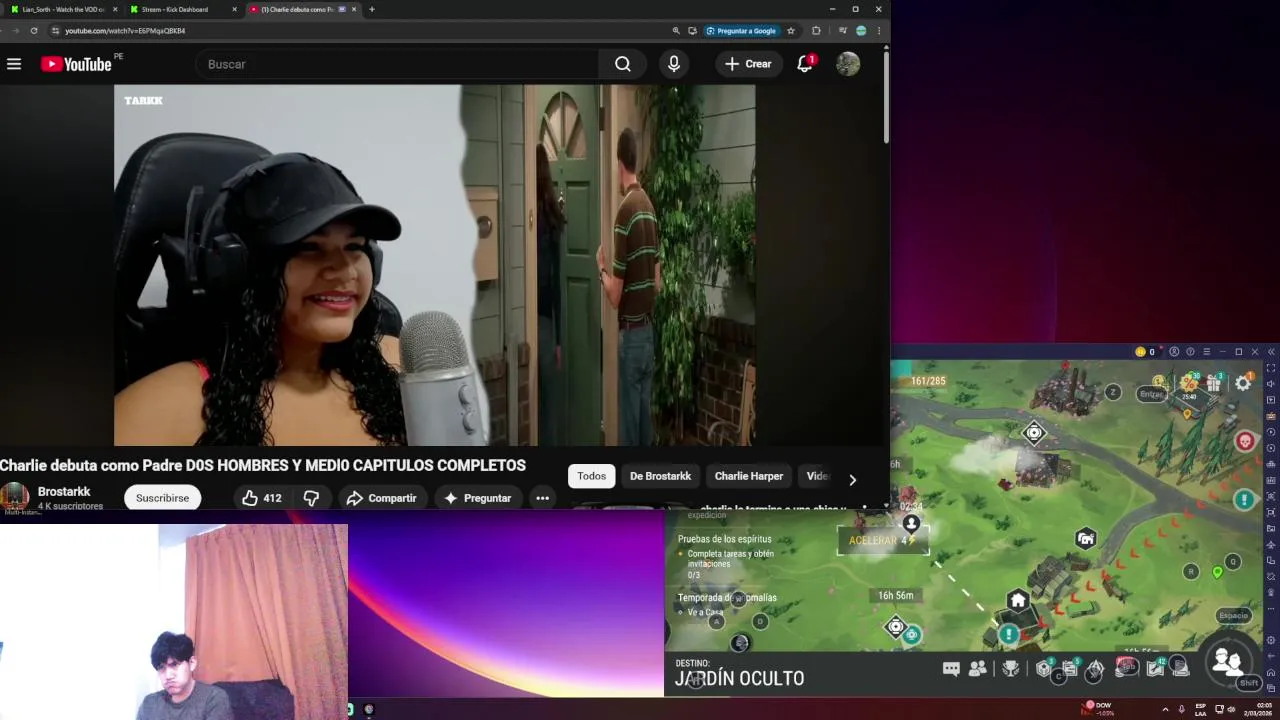Click the red skull danger marker
This screenshot has height=720, width=1280.
1245,441
